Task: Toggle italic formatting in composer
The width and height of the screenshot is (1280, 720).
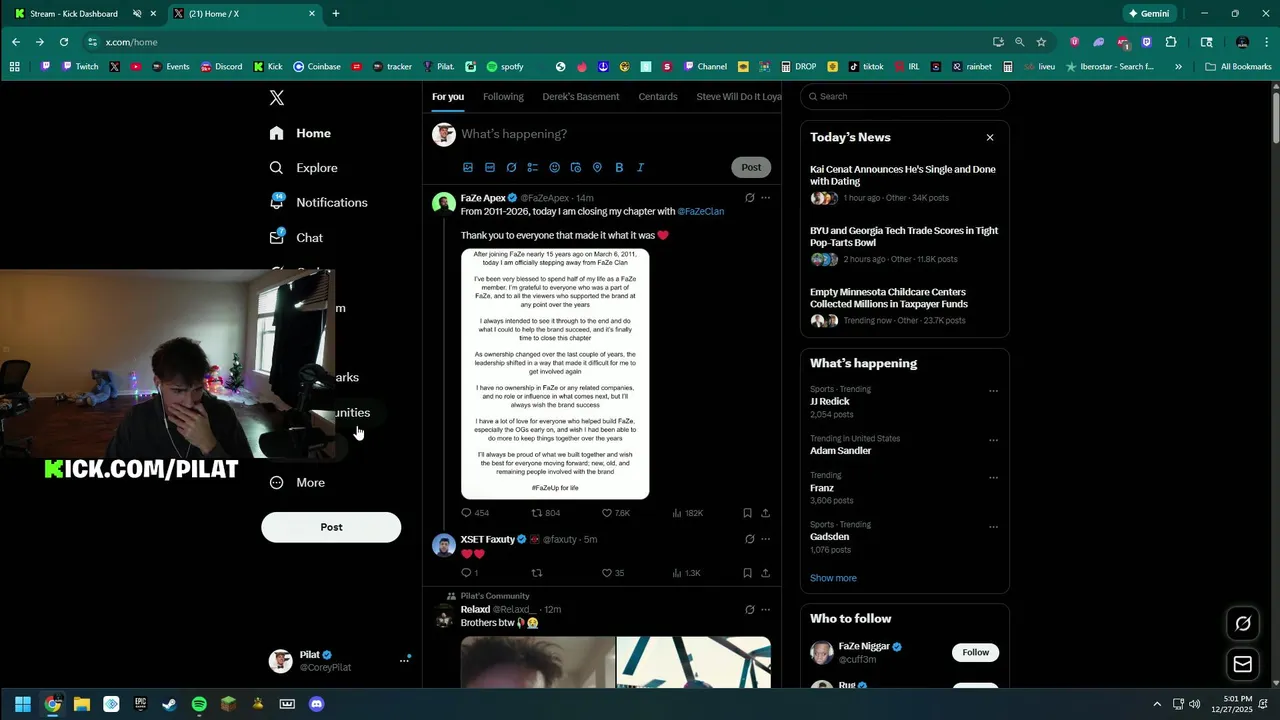Action: (x=640, y=167)
